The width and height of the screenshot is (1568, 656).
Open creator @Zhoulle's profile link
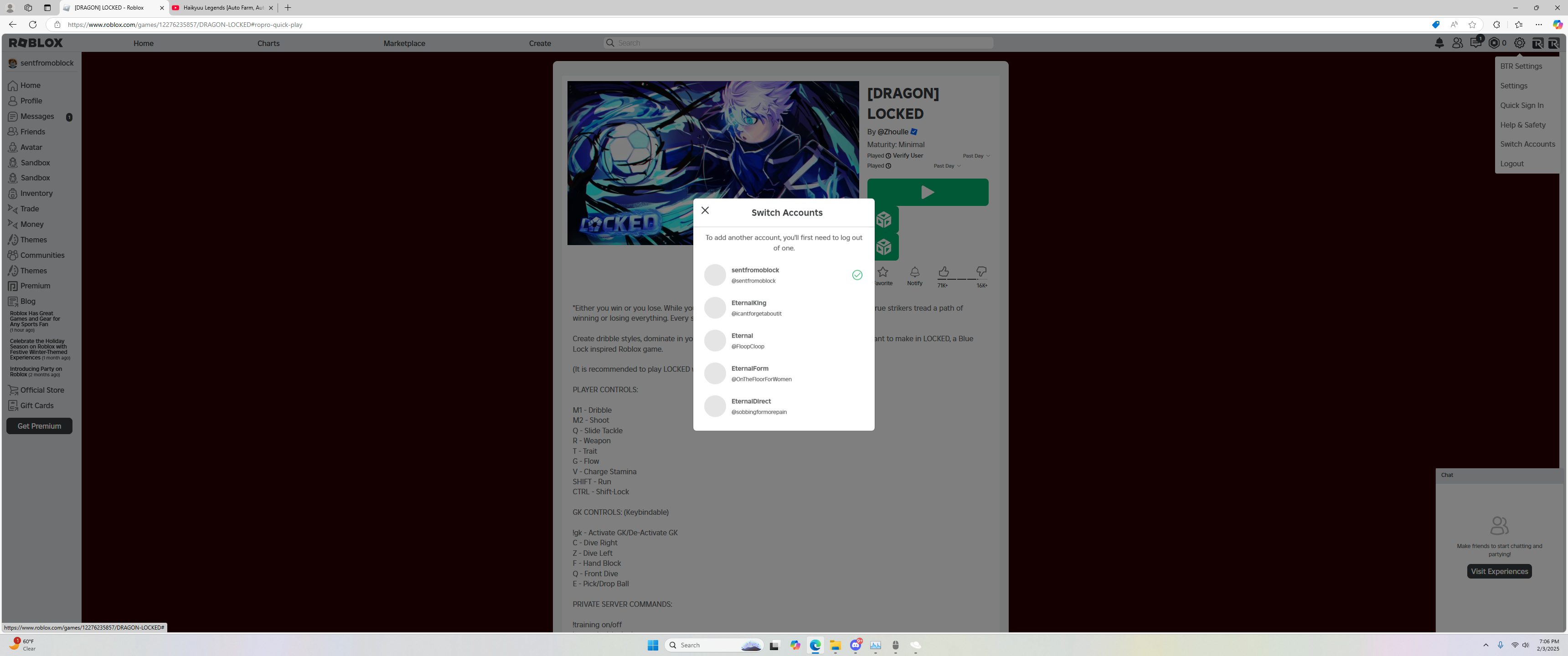tap(892, 132)
